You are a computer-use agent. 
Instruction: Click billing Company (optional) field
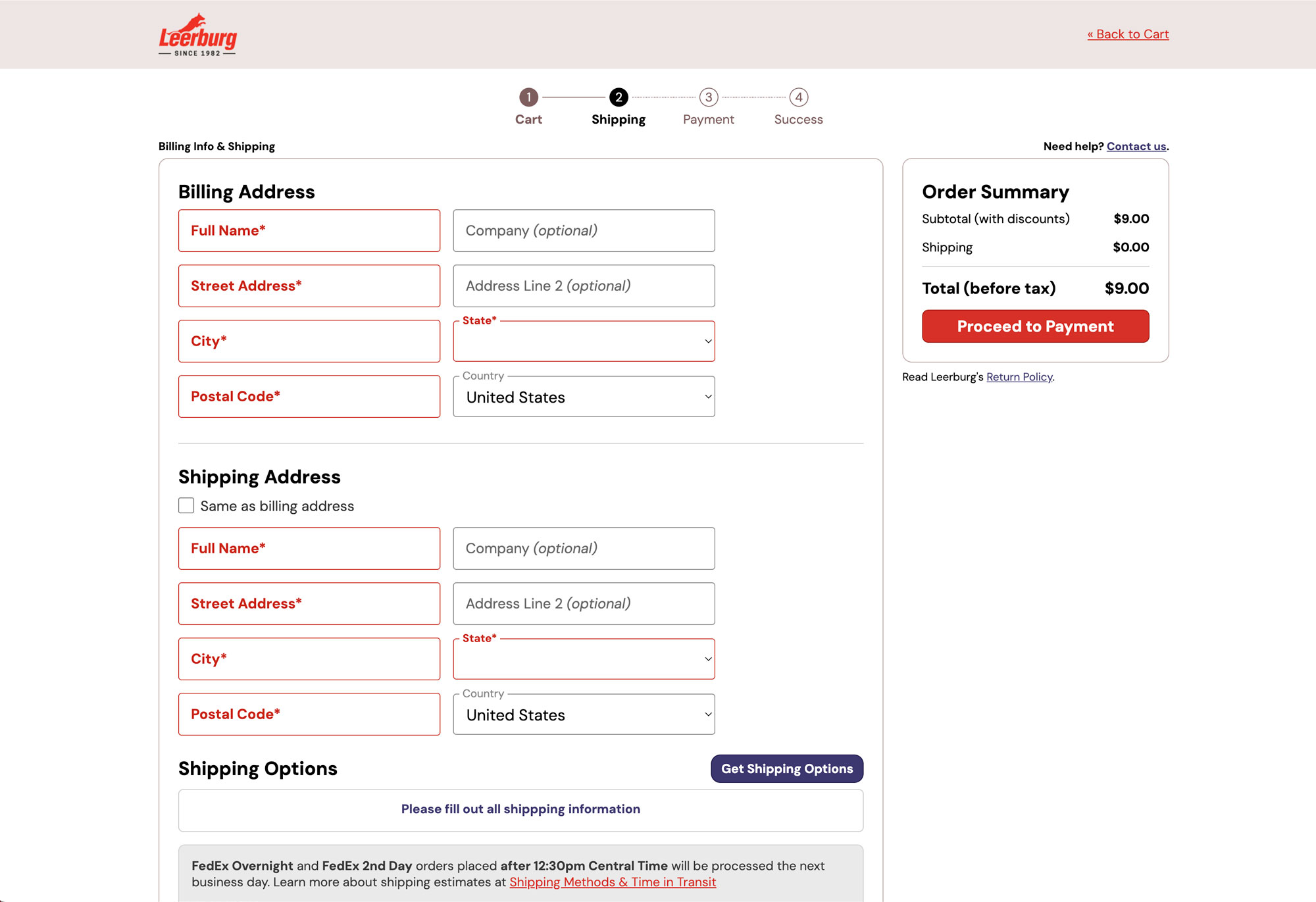coord(584,230)
